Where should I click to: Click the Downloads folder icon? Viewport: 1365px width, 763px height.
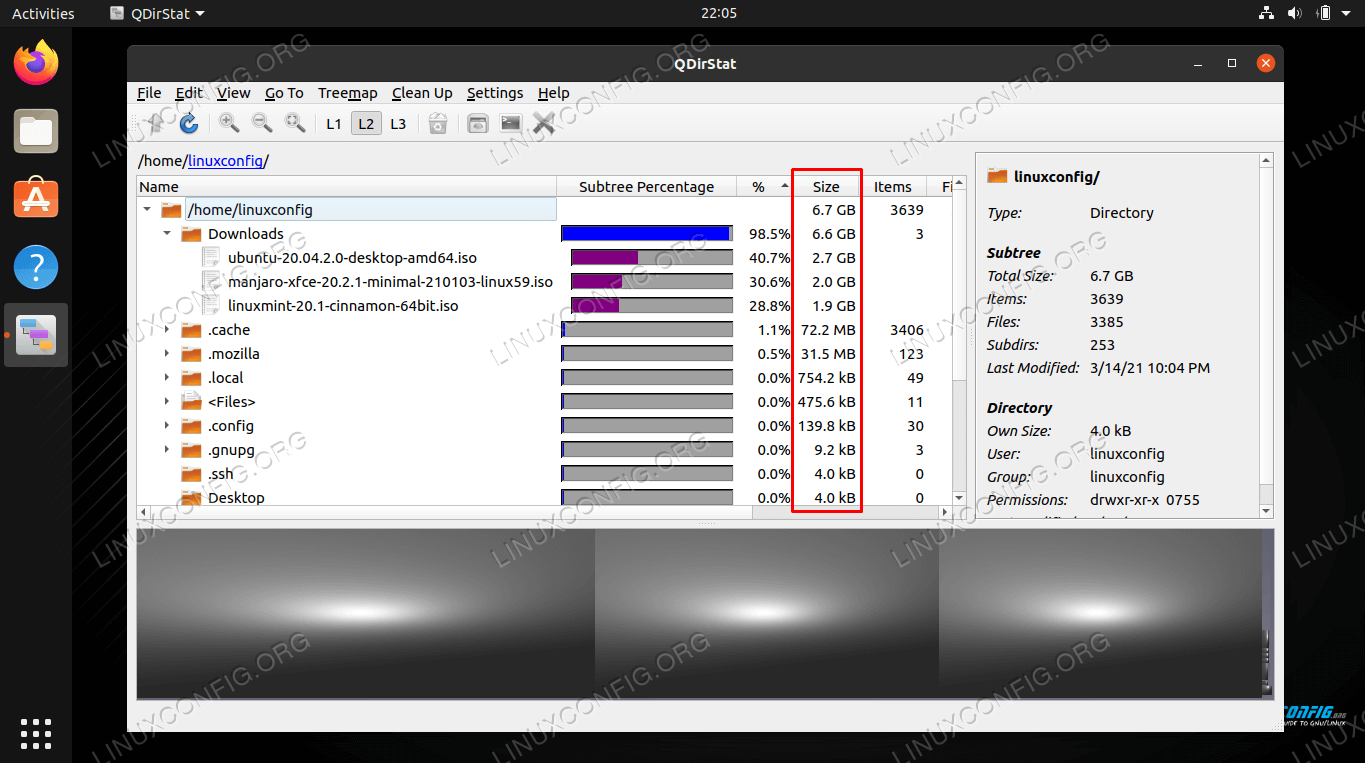(191, 234)
